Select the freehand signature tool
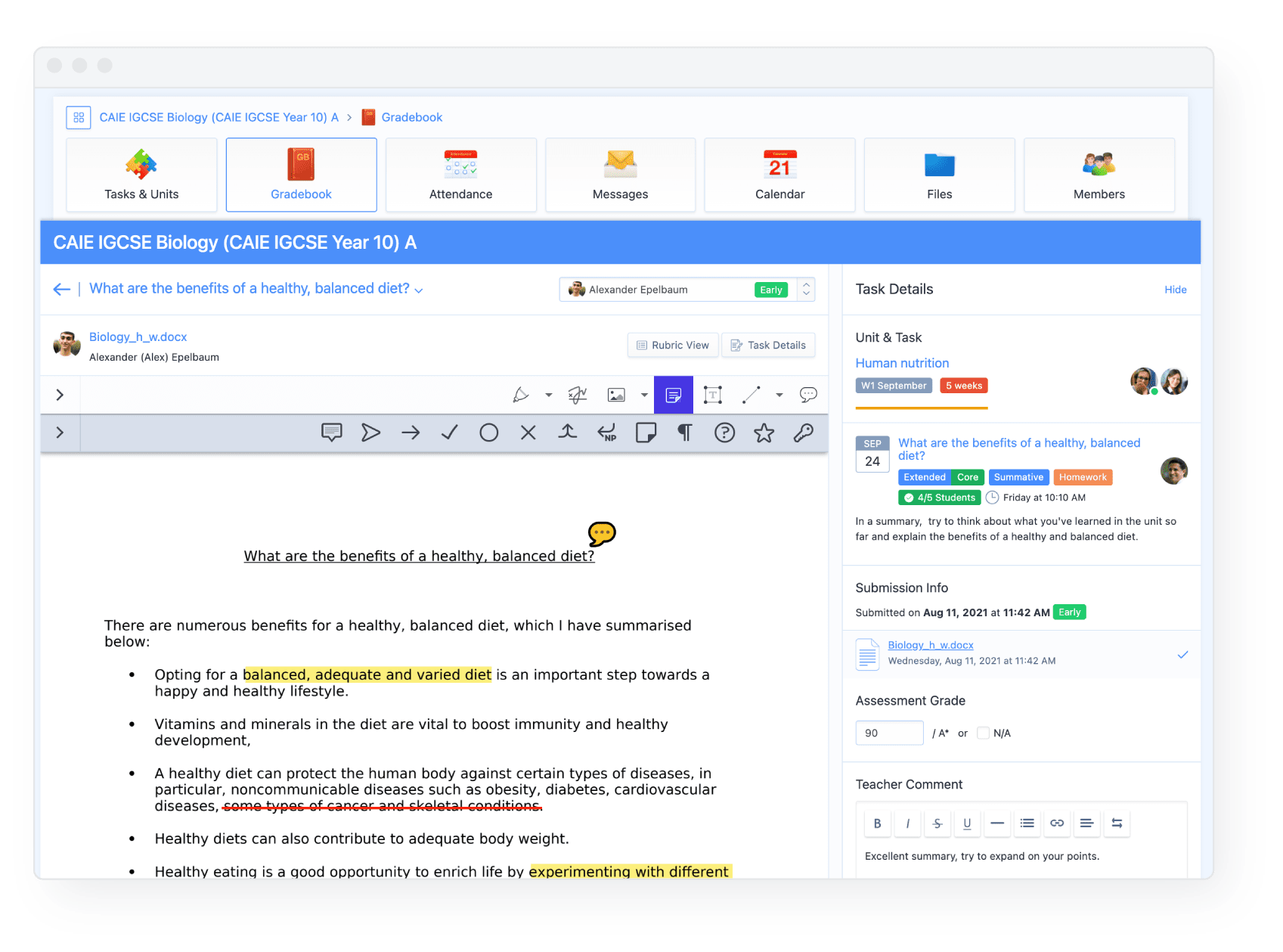 tap(578, 395)
